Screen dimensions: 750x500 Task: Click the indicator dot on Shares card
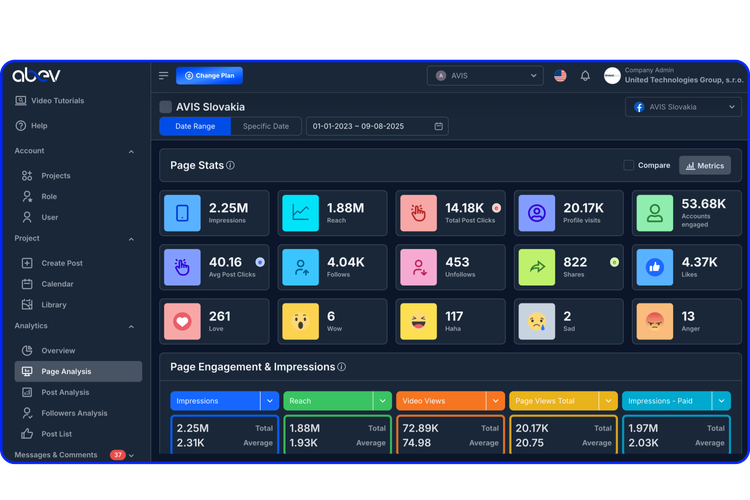(x=614, y=262)
